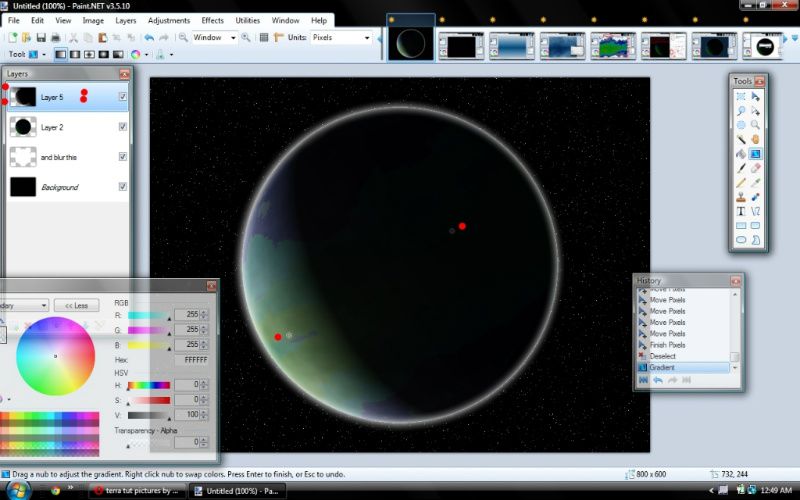Hide the Background layer checkbox
Viewport: 800px width, 500px height.
coord(122,187)
